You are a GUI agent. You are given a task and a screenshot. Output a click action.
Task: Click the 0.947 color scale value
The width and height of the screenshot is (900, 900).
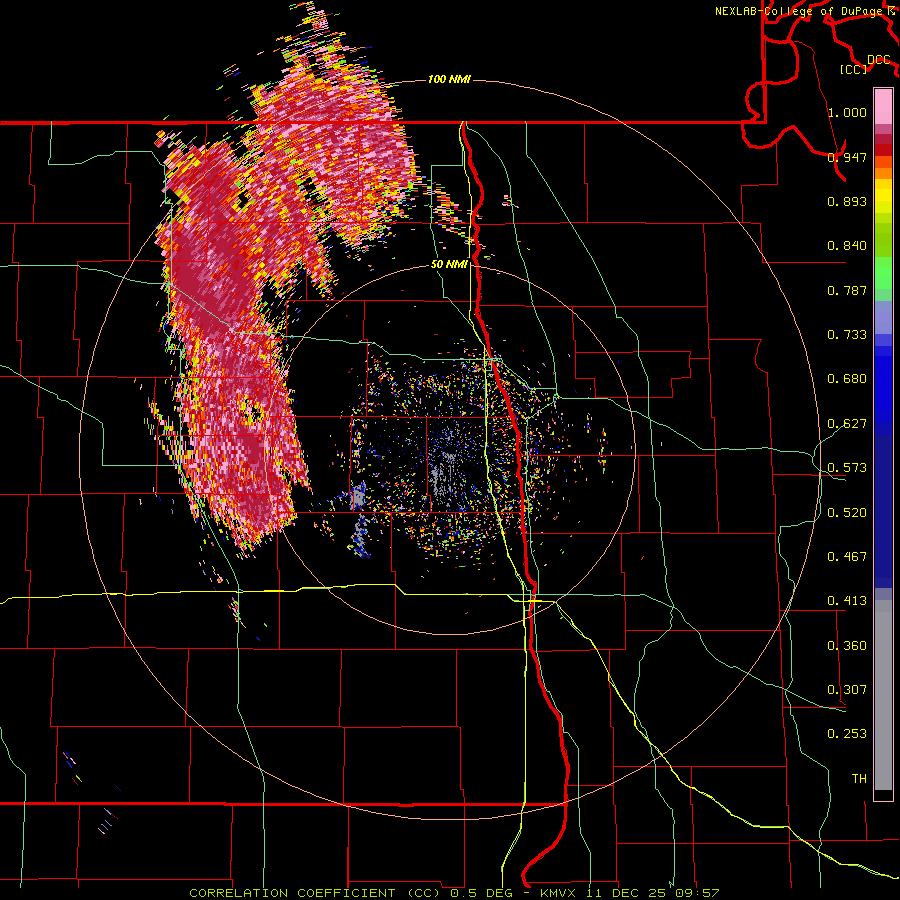point(847,157)
